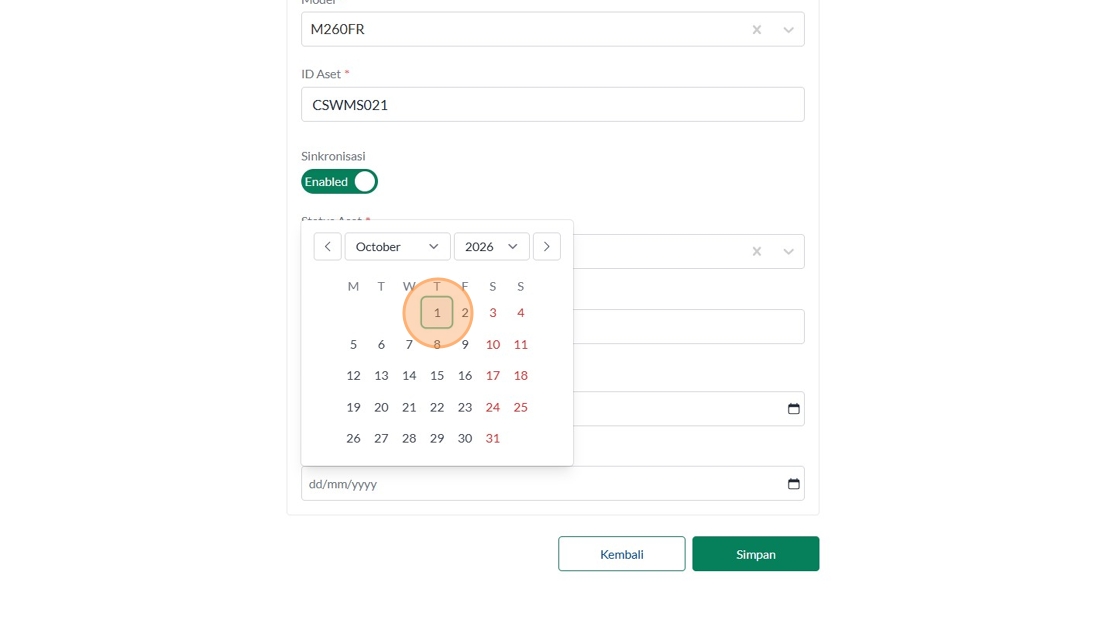Go to previous month in calendar
This screenshot has width=1120, height=627.
pos(327,247)
